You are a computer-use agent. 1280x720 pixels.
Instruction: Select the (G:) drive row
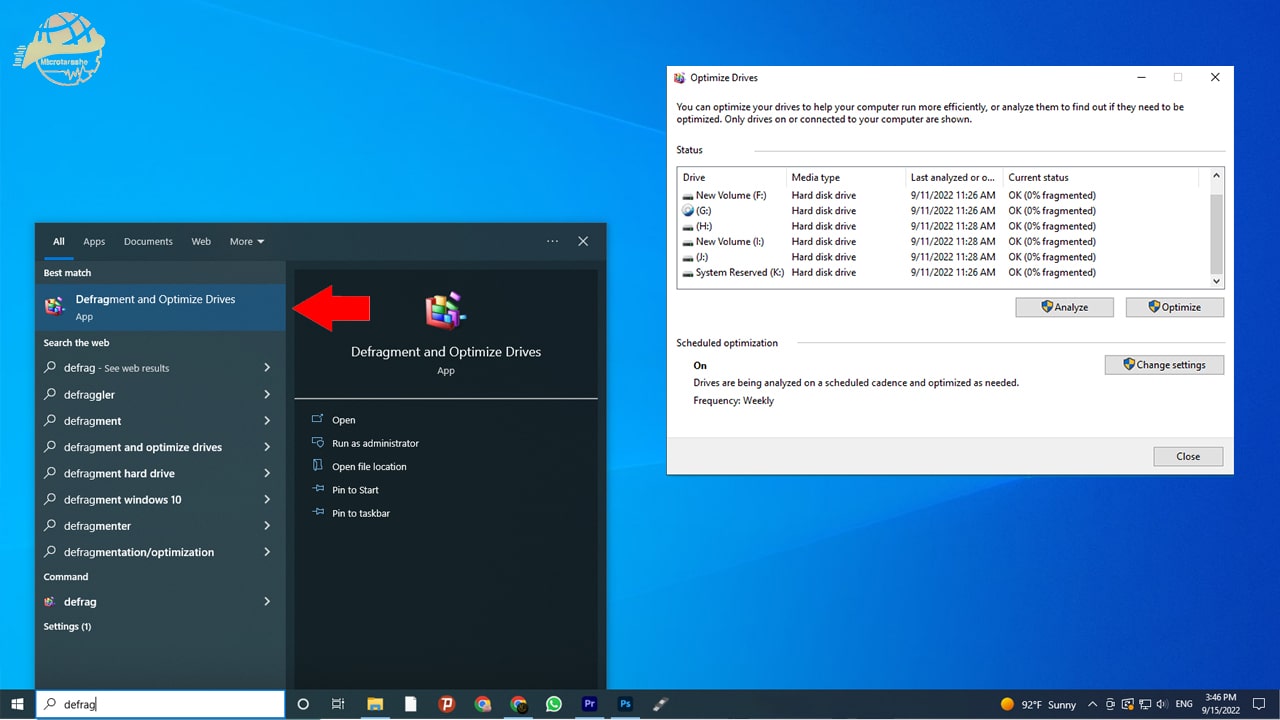(x=943, y=211)
